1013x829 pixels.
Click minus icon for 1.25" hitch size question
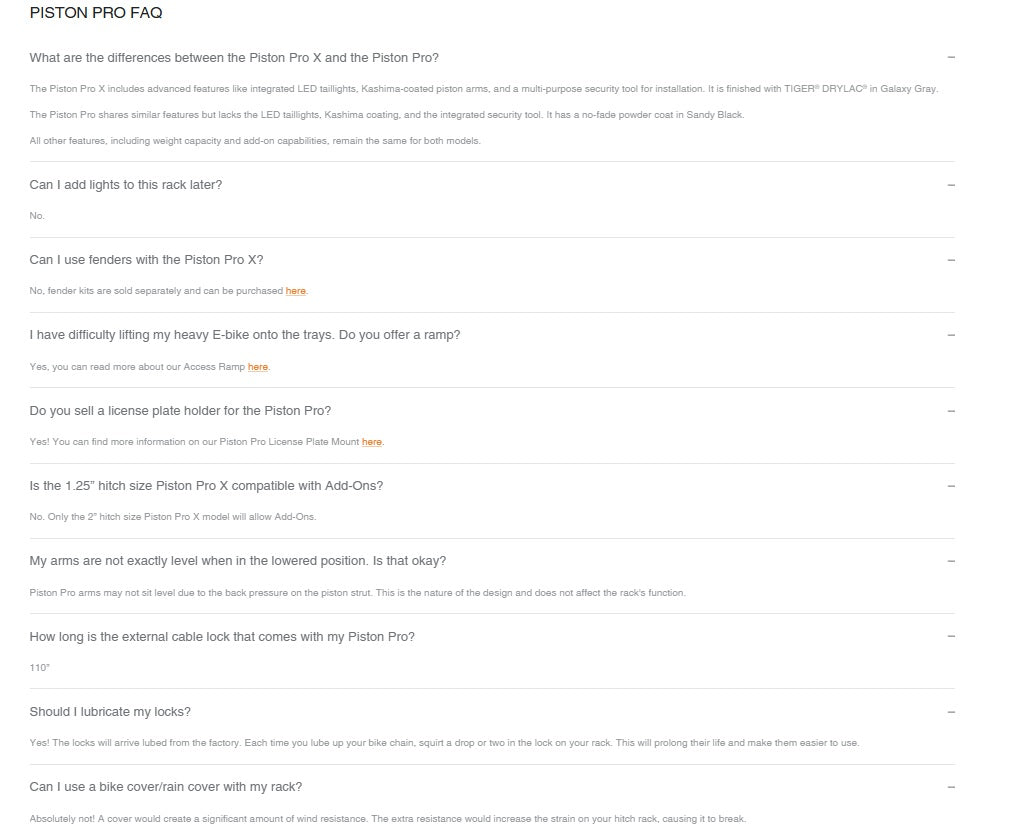[x=950, y=486]
